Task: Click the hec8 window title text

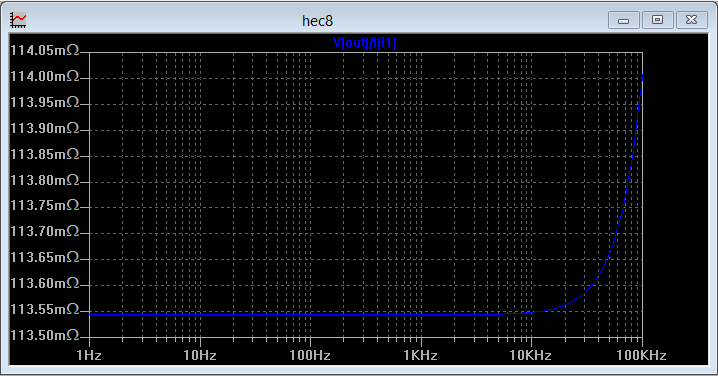Action: coord(317,21)
